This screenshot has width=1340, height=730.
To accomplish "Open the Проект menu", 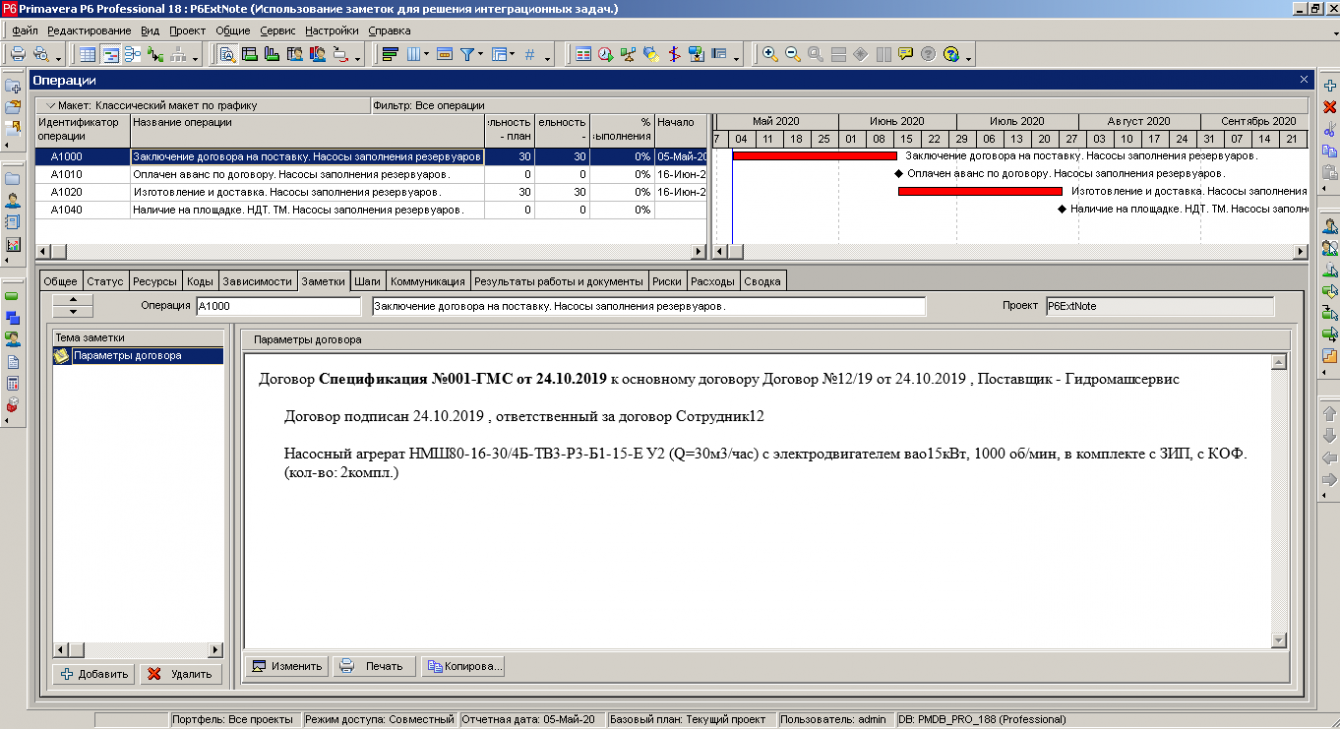I will click(x=187, y=31).
